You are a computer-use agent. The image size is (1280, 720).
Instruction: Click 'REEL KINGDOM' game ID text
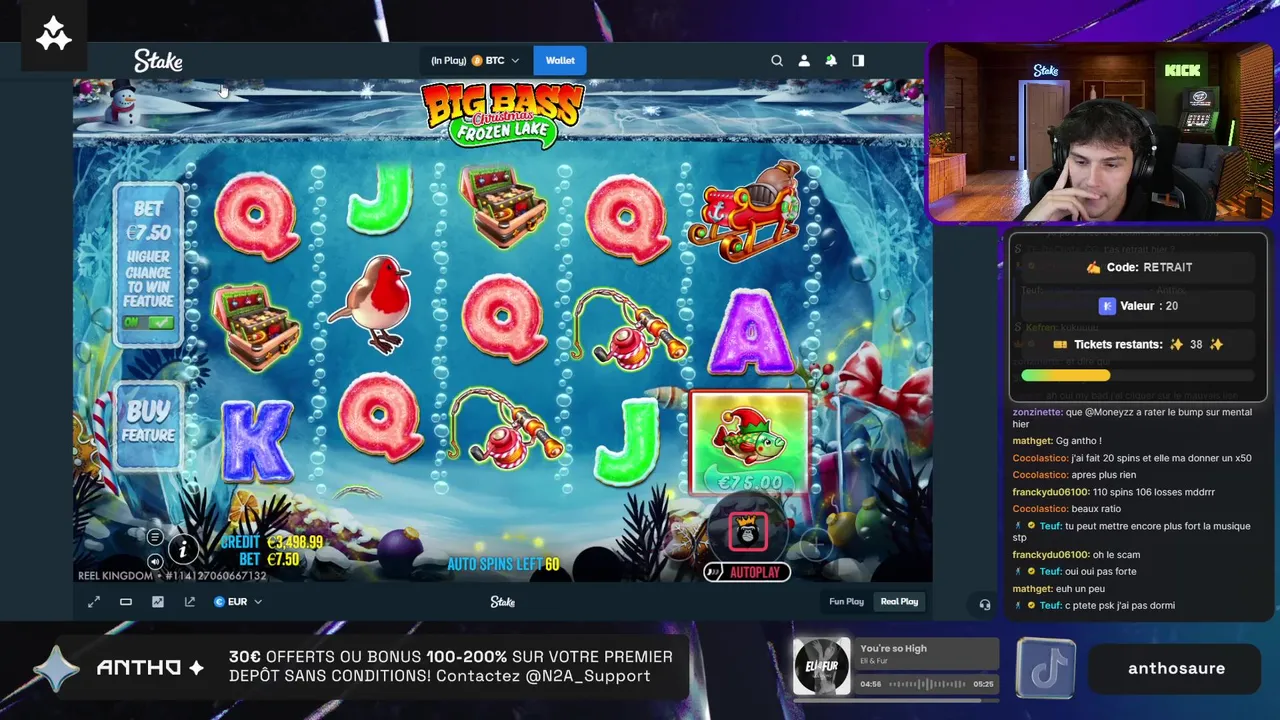tap(172, 576)
